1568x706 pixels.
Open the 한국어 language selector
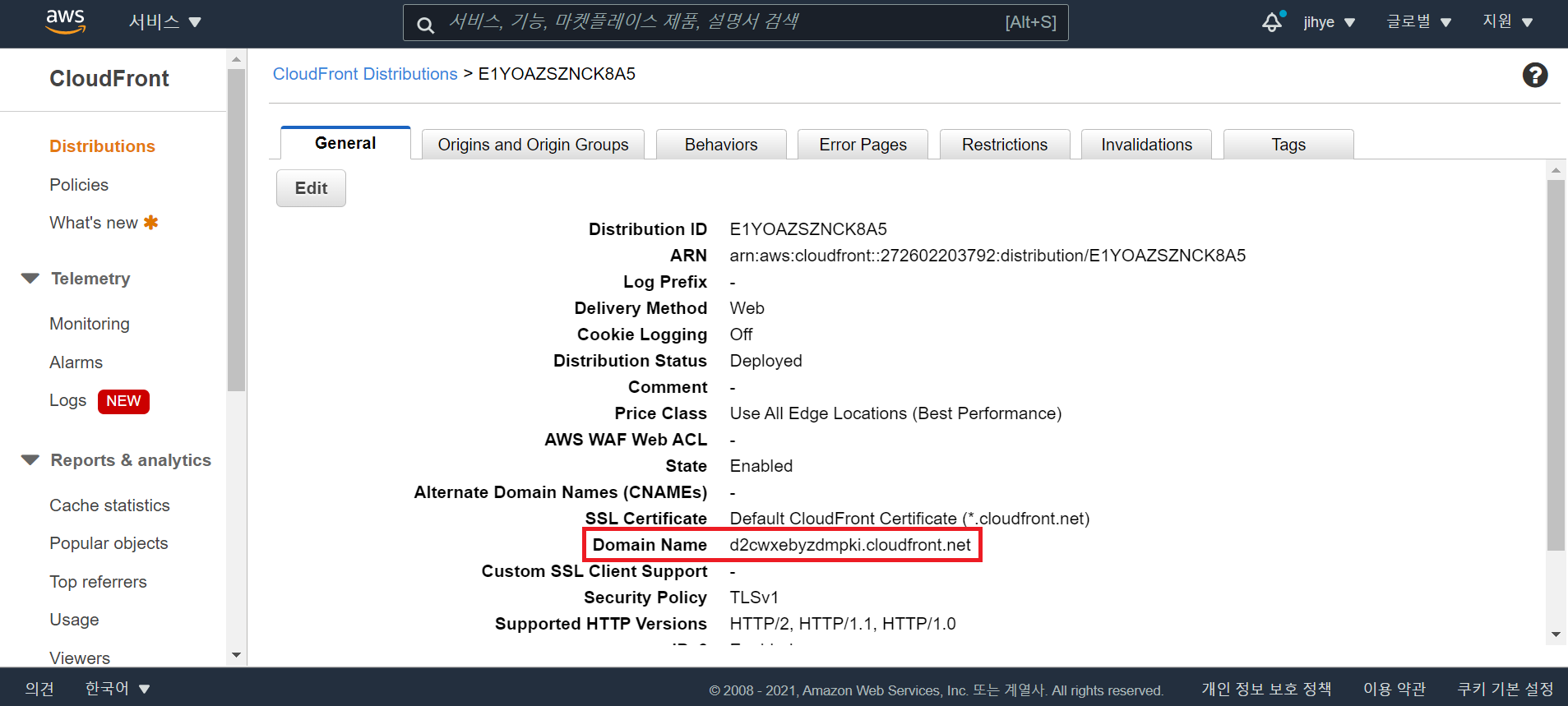pyautogui.click(x=118, y=688)
